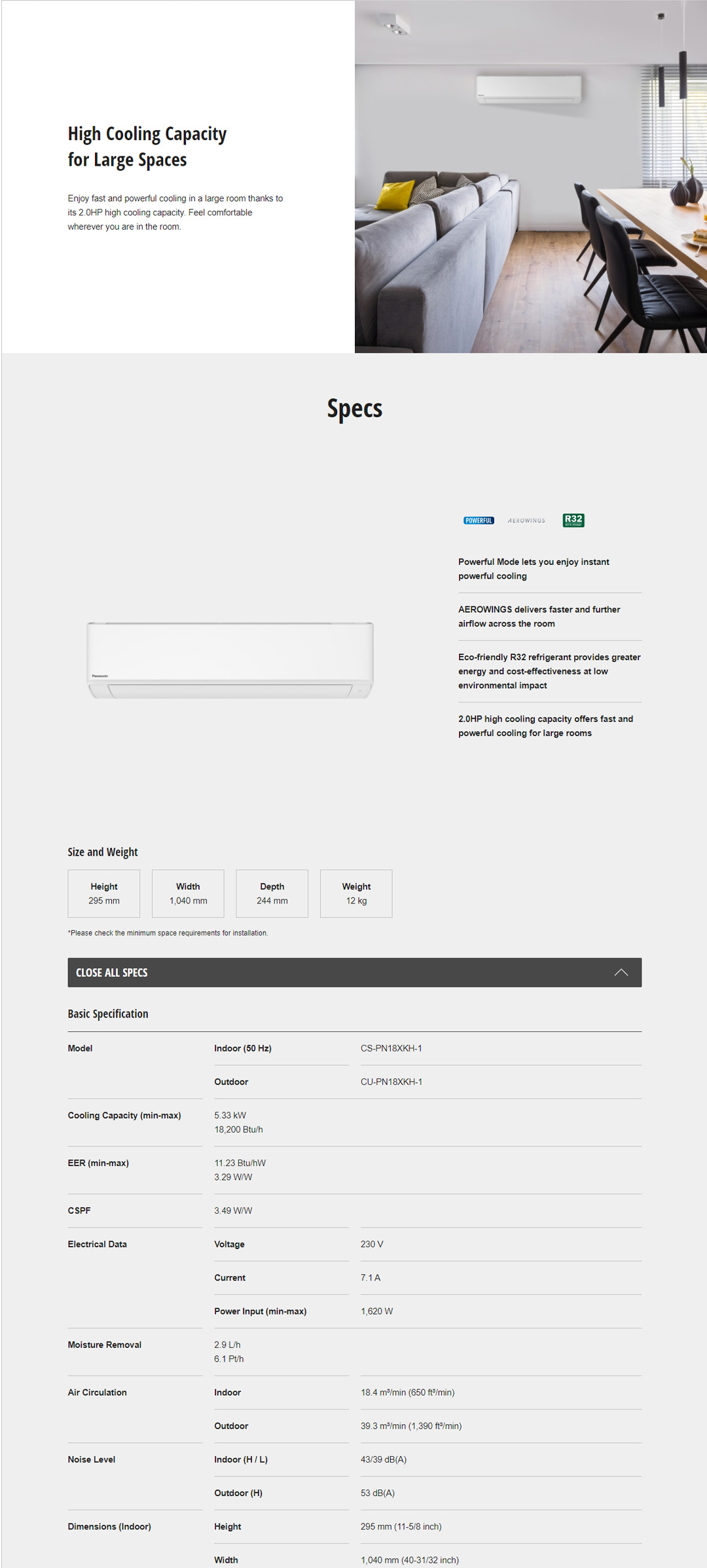Click the Size and Weight heading

(x=103, y=852)
